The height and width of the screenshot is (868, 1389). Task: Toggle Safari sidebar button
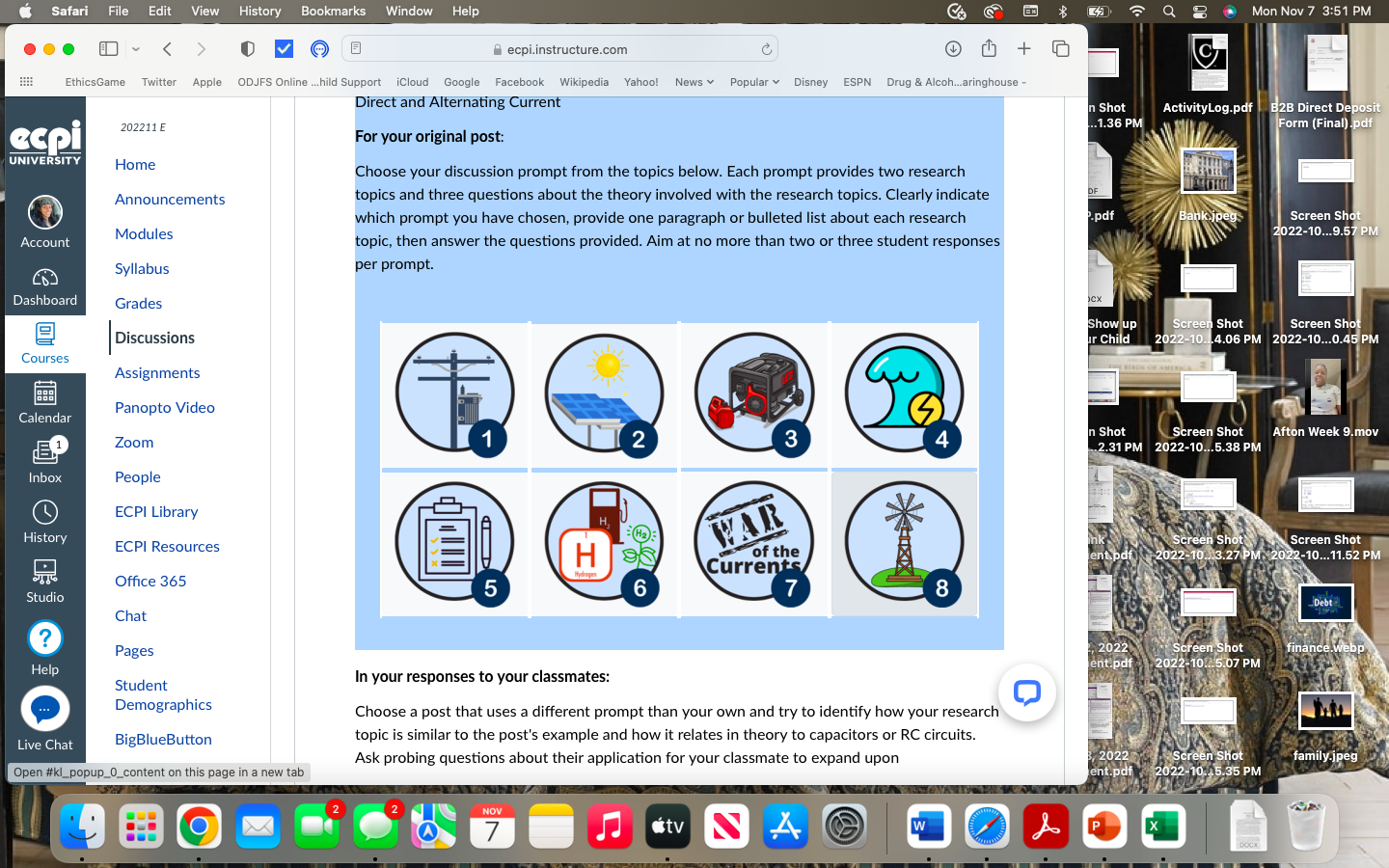(x=109, y=49)
